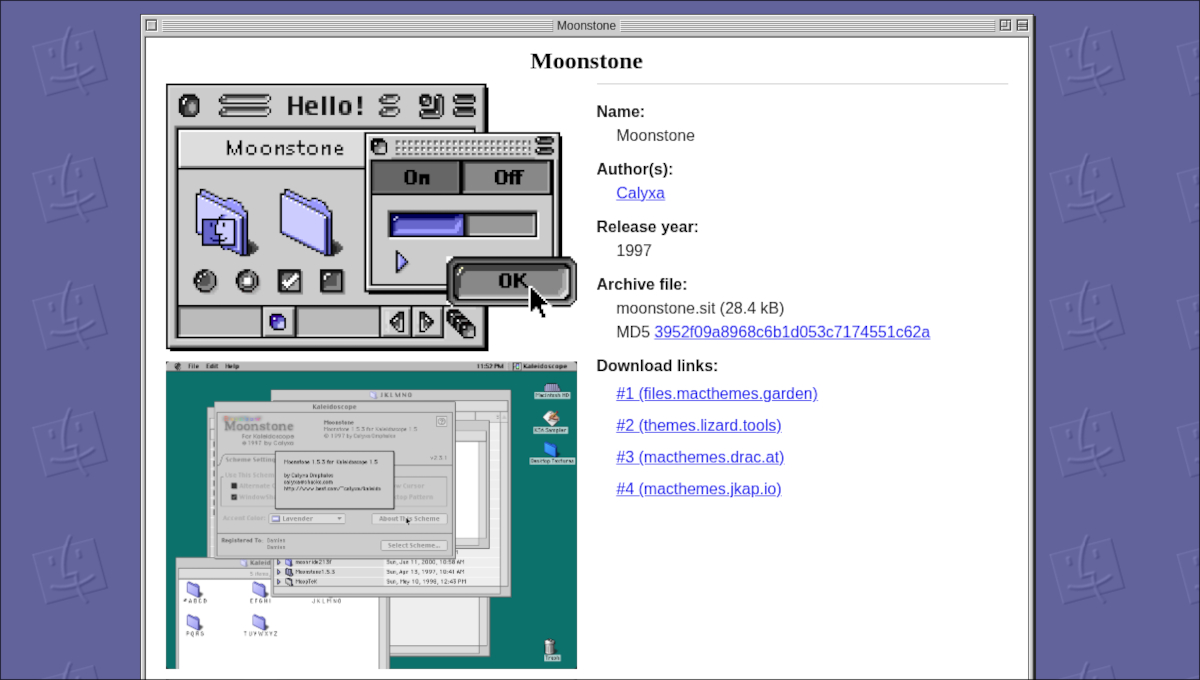1200x680 pixels.
Task: Click the KTA Sampler desktop icon
Action: pyautogui.click(x=550, y=420)
